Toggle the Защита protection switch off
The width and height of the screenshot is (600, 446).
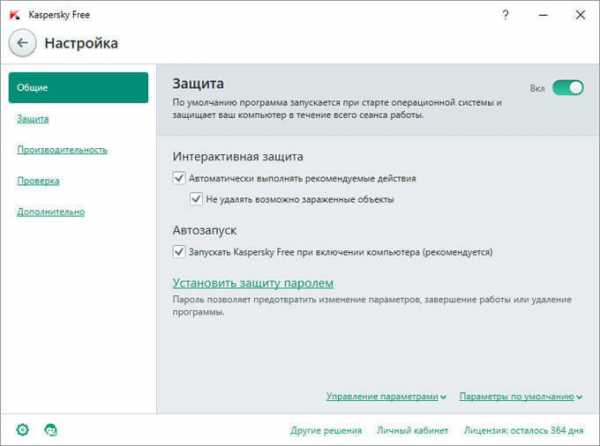[568, 88]
